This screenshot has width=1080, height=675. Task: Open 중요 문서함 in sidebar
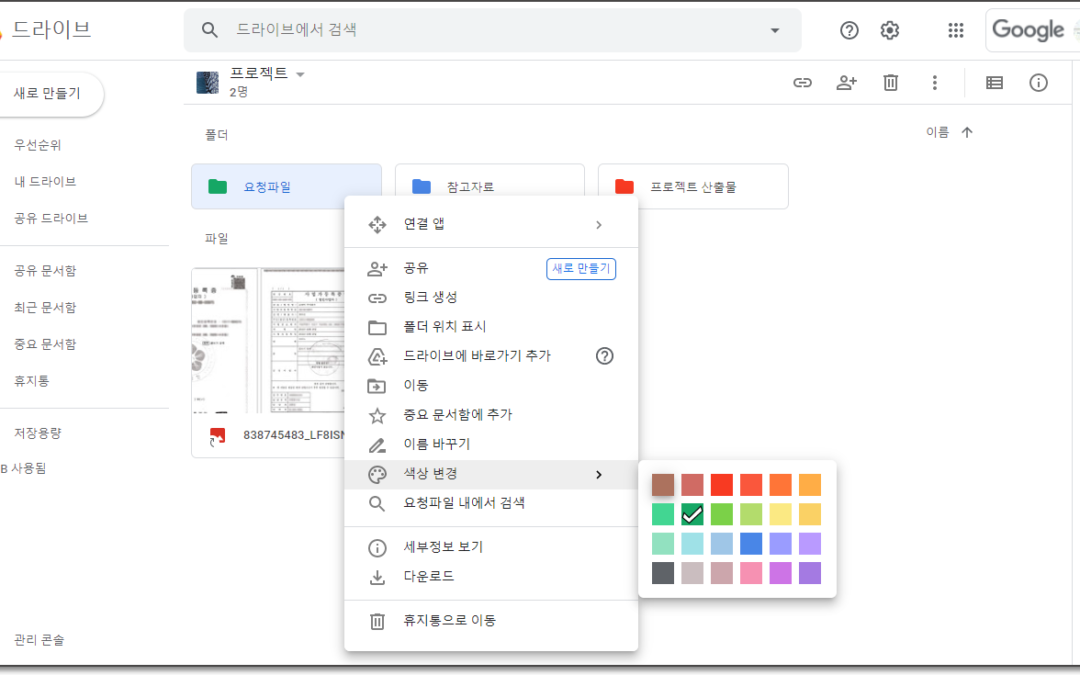[x=45, y=344]
